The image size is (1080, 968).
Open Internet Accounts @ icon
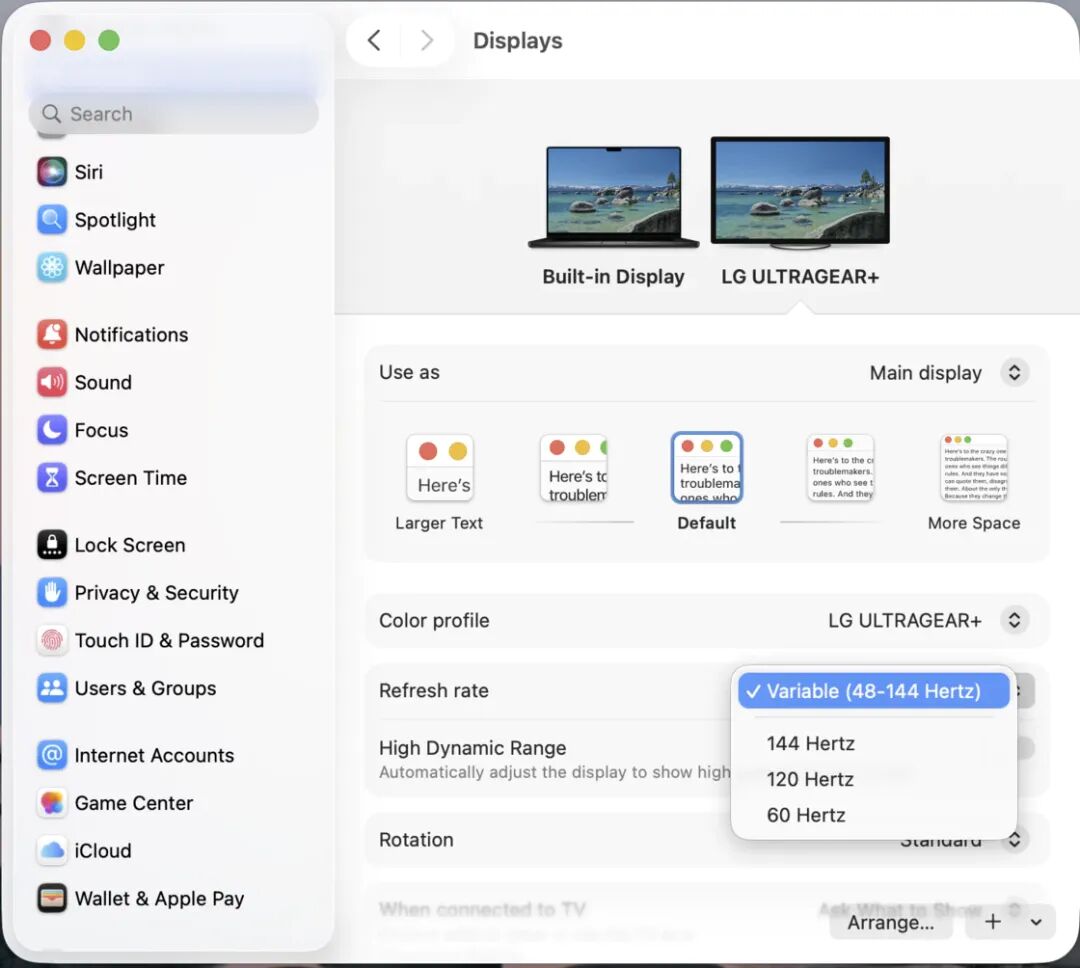pyautogui.click(x=52, y=755)
